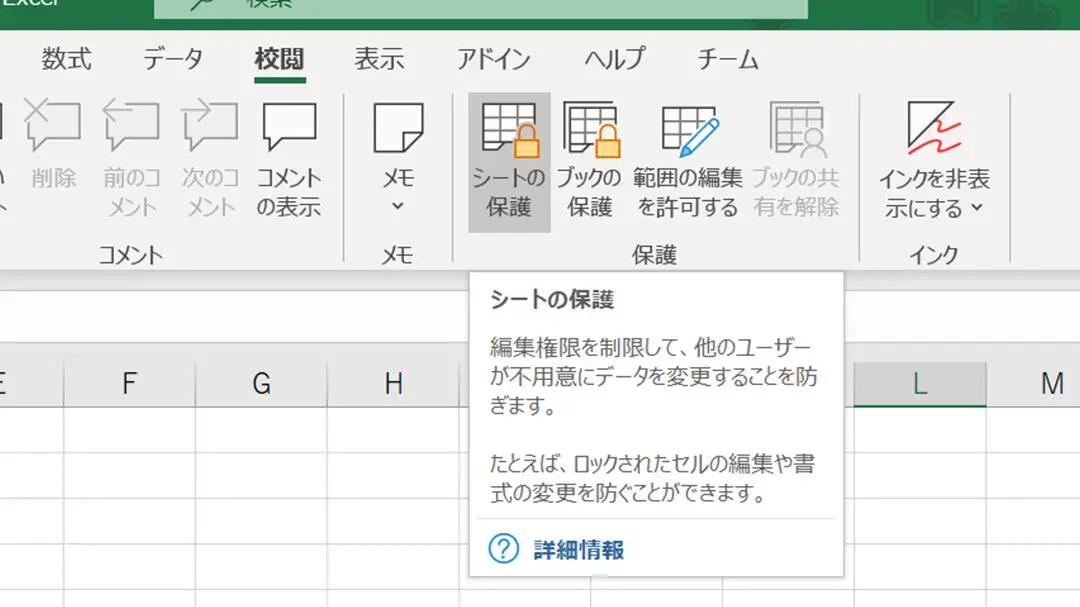Expand the メモ dropdown chevron
1080x607 pixels.
[397, 206]
